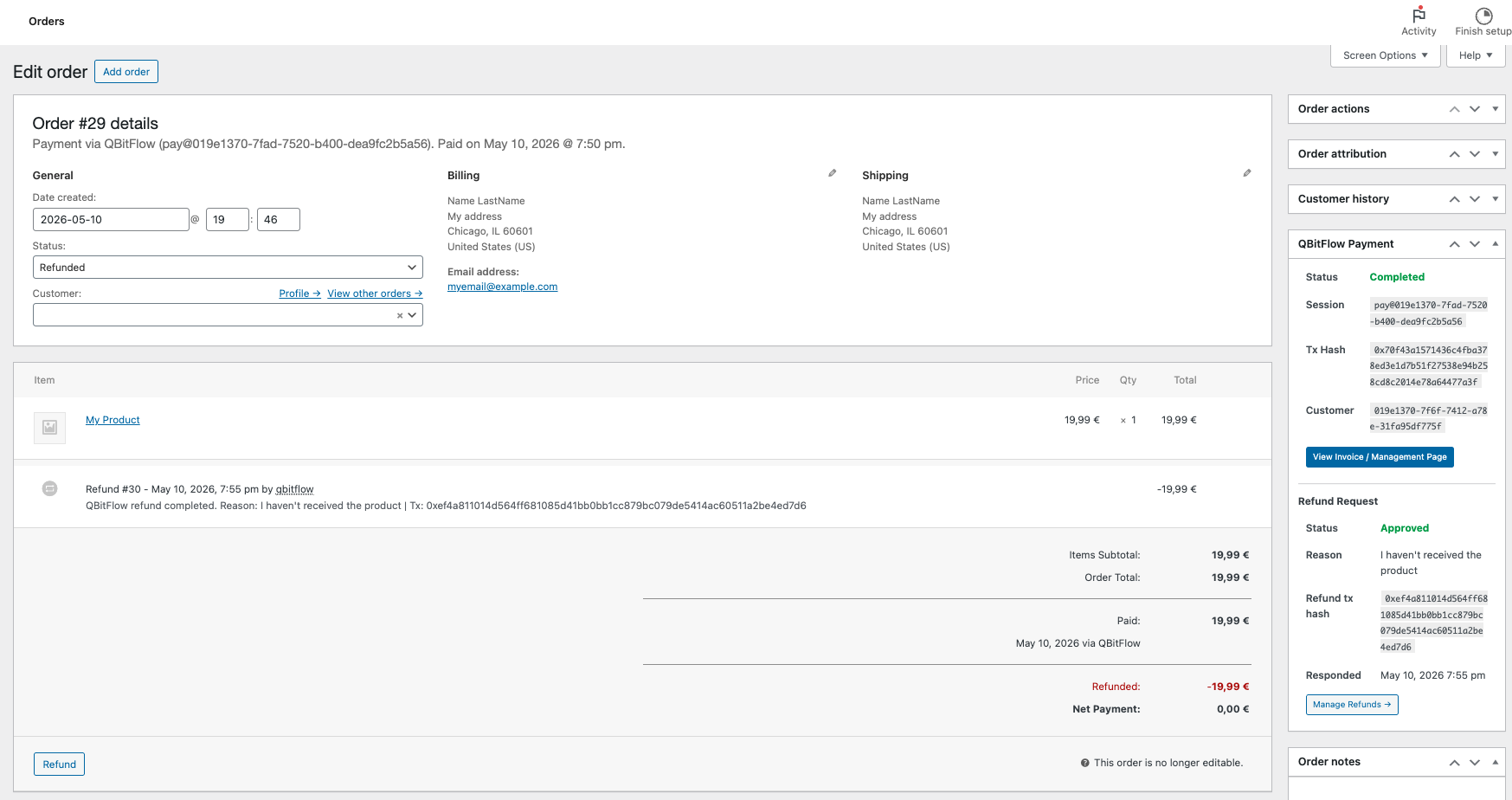Click View other orders link

pyautogui.click(x=375, y=294)
